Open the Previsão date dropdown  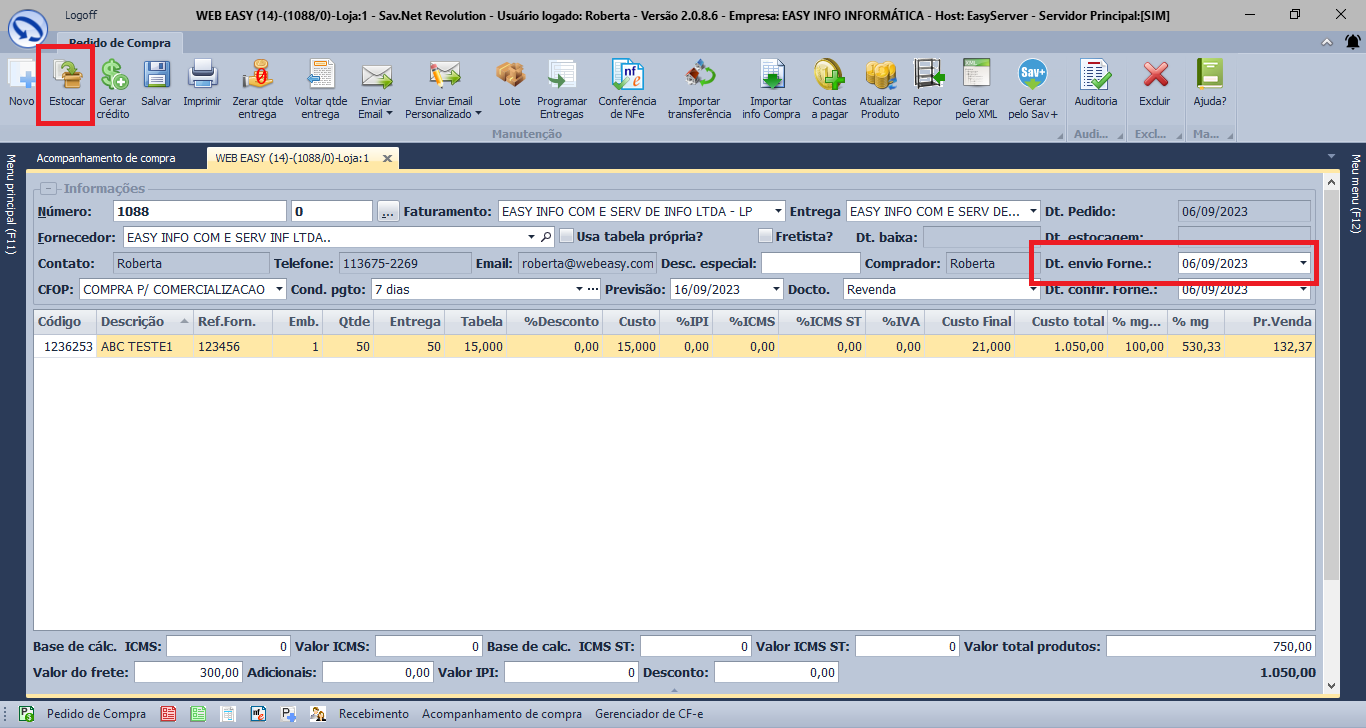click(x=777, y=289)
